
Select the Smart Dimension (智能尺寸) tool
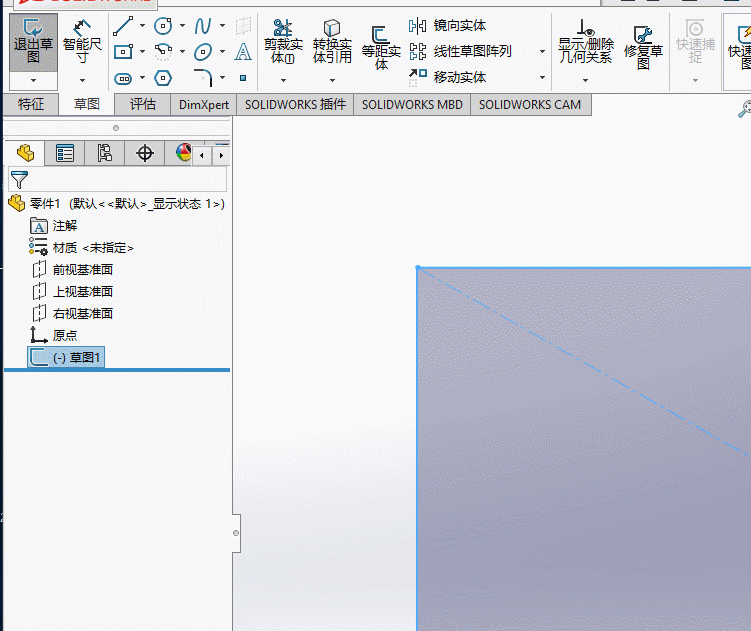[82, 42]
